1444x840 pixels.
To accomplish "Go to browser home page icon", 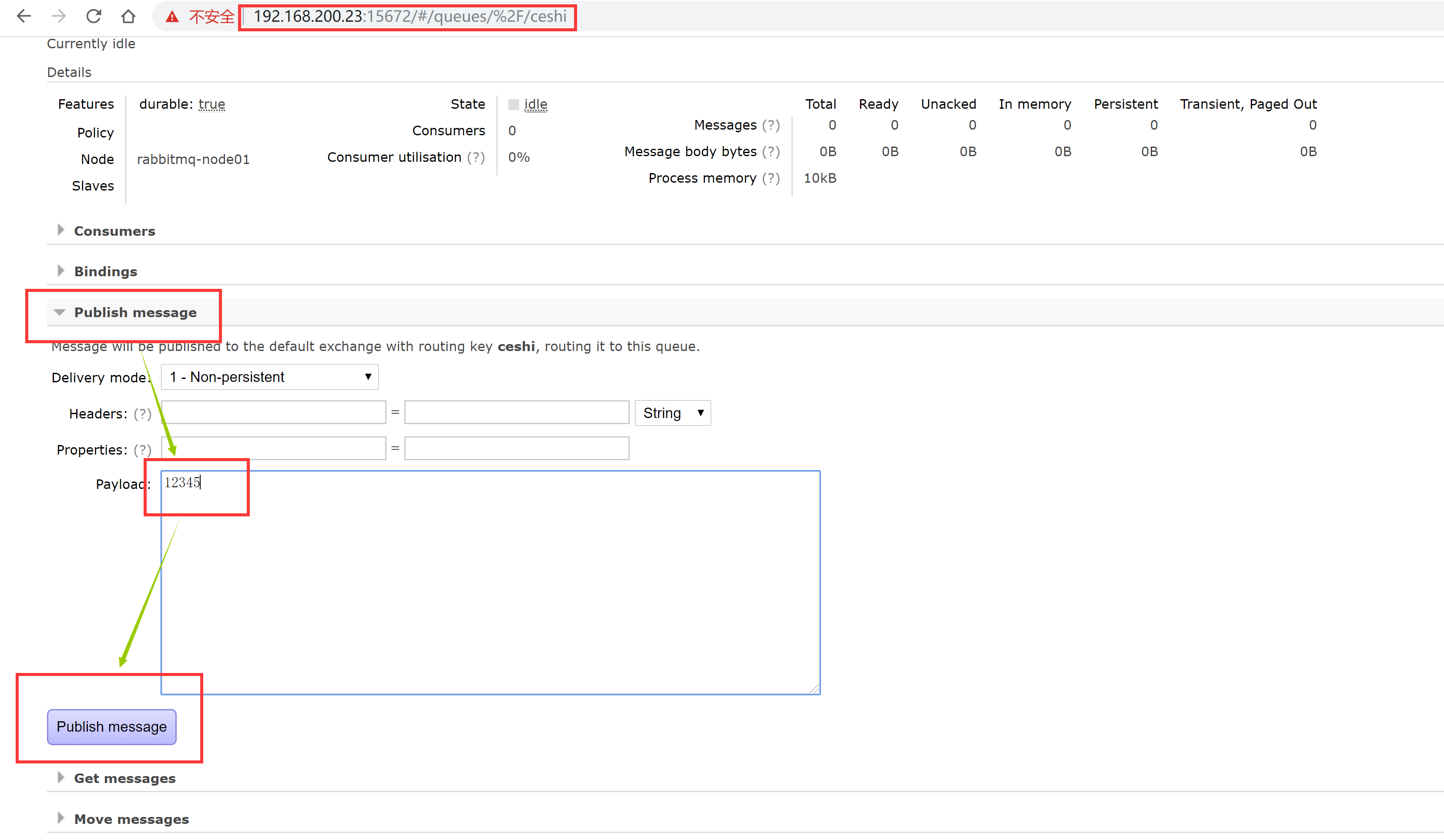I will tap(128, 16).
